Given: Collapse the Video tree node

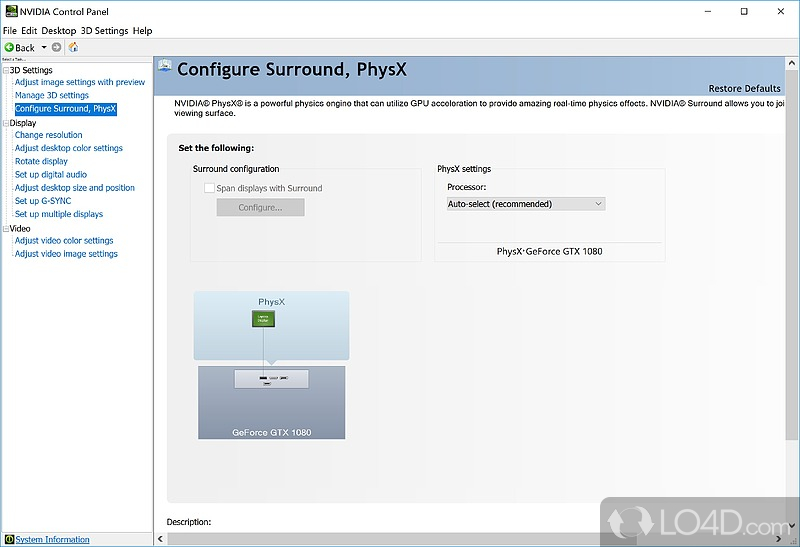Looking at the screenshot, I should [x=5, y=228].
